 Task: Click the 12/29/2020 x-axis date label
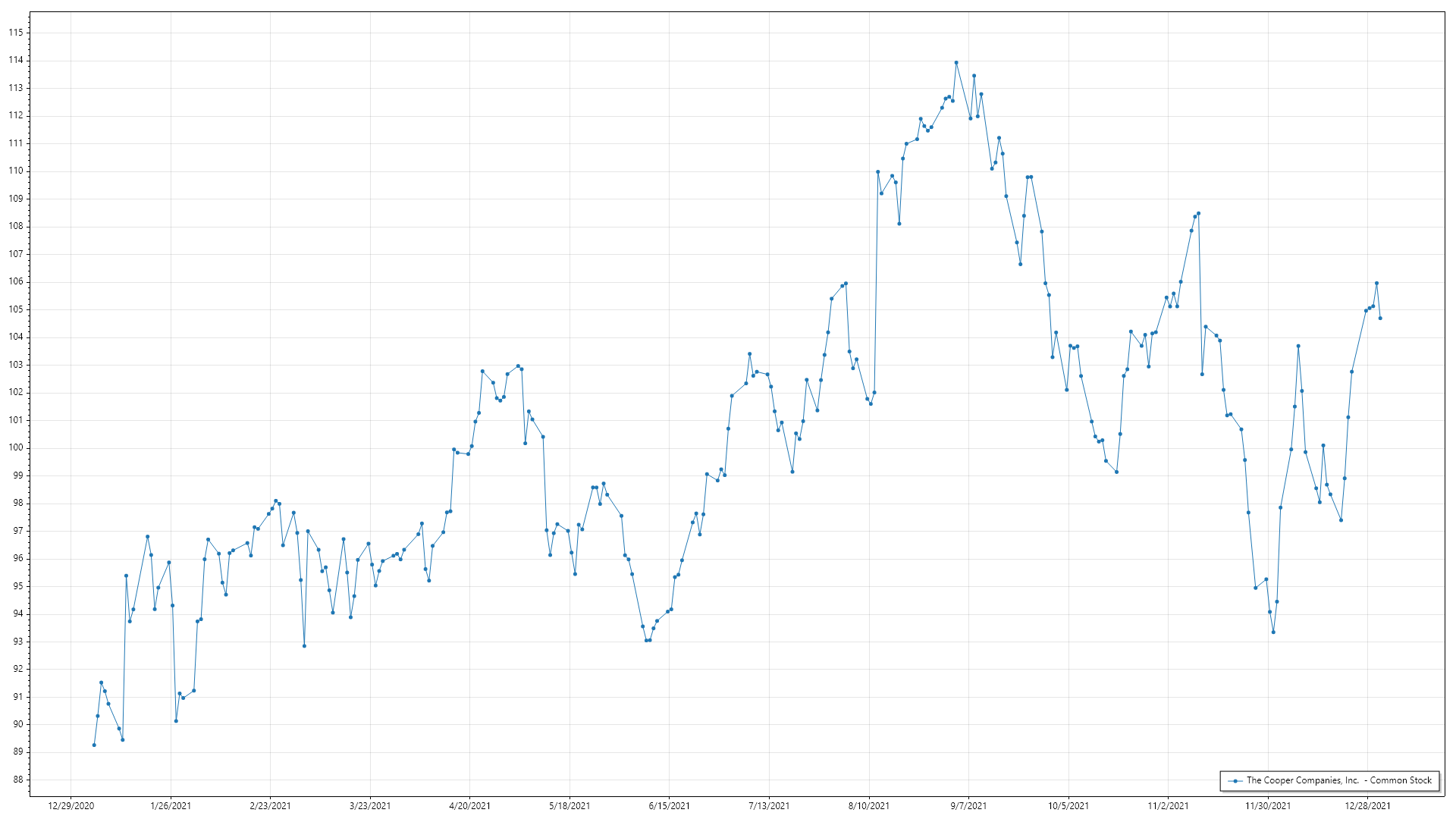[71, 805]
